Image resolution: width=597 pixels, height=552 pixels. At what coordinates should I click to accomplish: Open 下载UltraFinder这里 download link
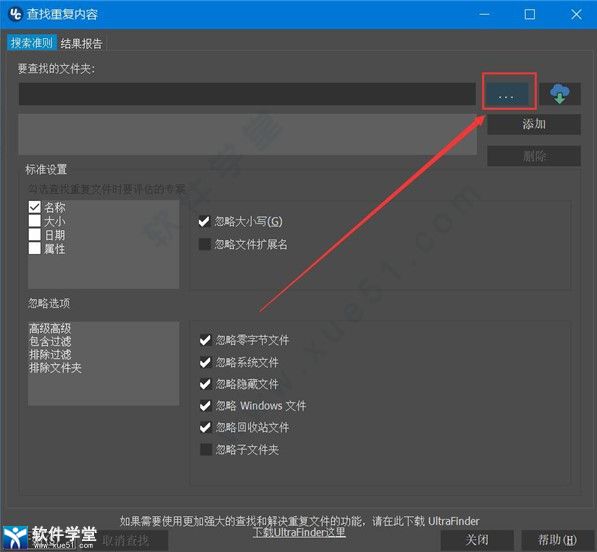(299, 532)
